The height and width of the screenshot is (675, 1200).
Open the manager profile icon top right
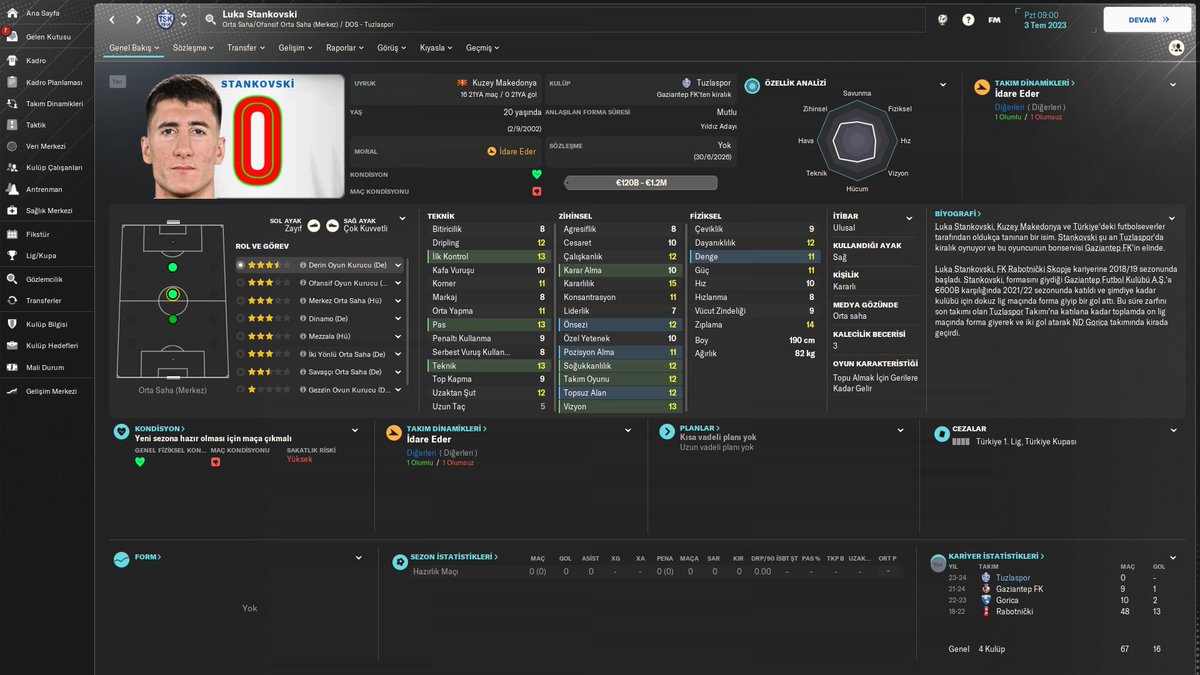tap(1175, 47)
